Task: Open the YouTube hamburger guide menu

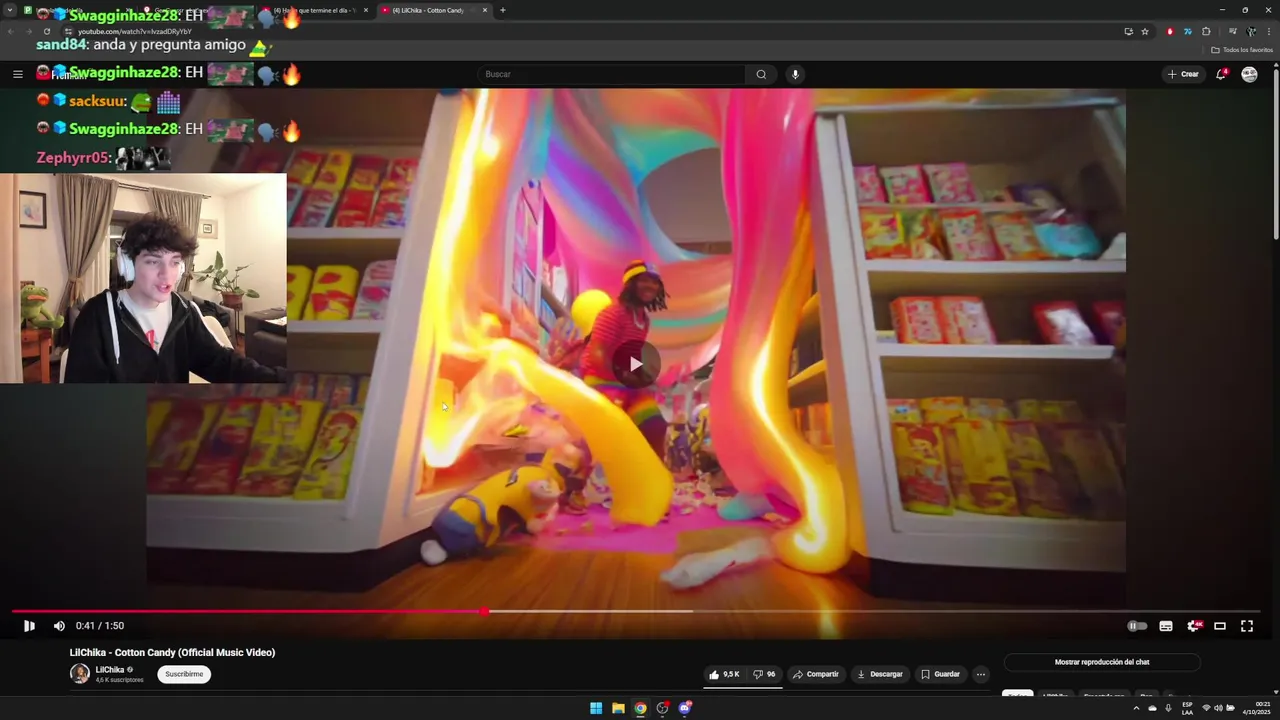Action: (17, 74)
